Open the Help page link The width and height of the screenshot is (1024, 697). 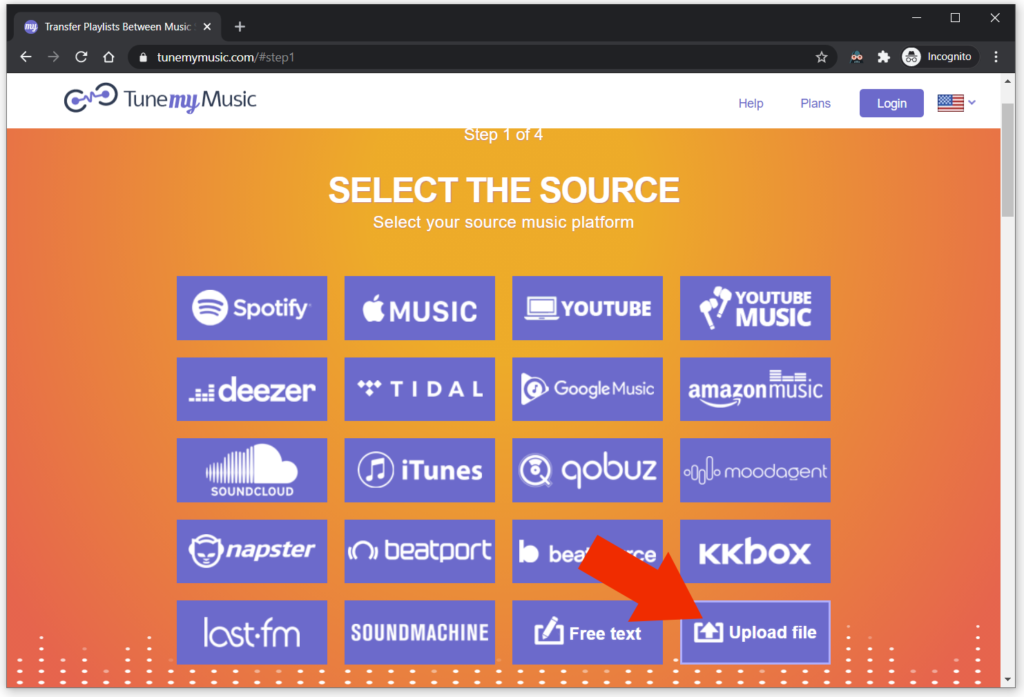[x=750, y=103]
